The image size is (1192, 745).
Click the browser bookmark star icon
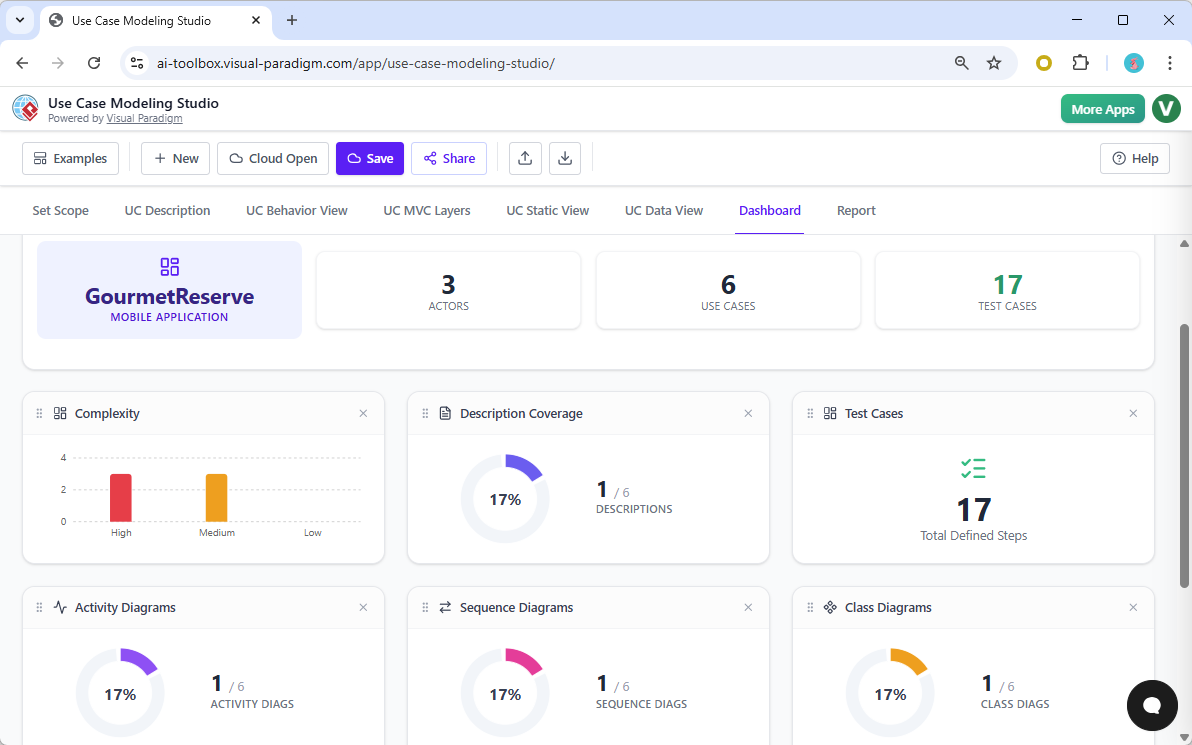click(994, 62)
